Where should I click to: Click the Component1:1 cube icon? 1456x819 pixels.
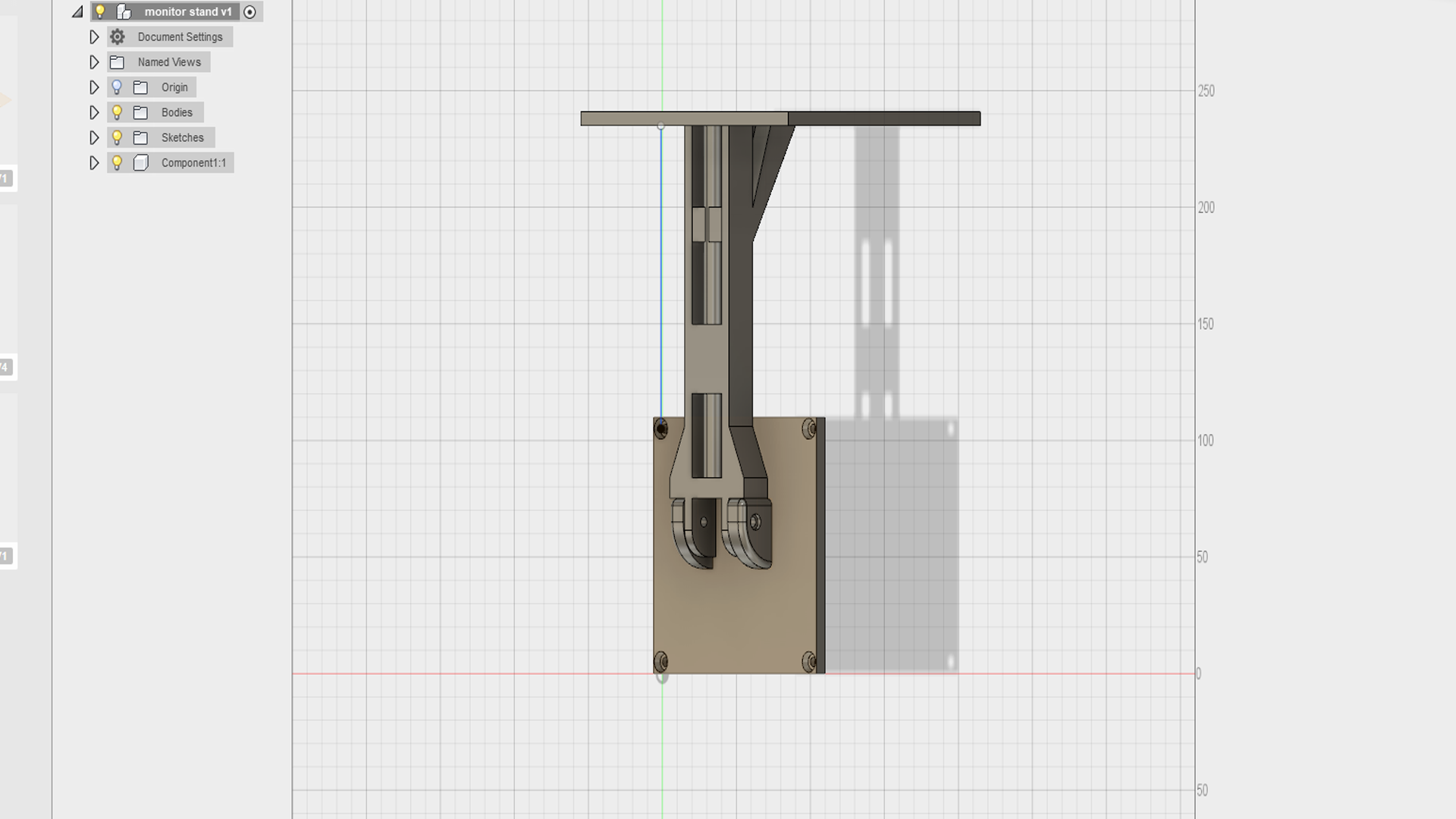coord(141,163)
